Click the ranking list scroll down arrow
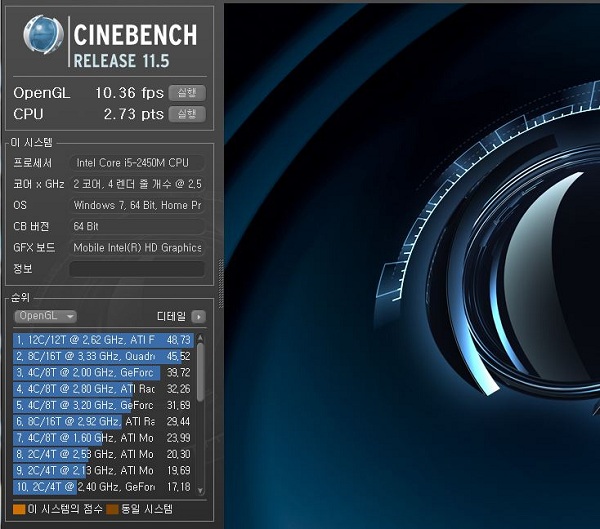The height and width of the screenshot is (529, 600). (x=200, y=490)
